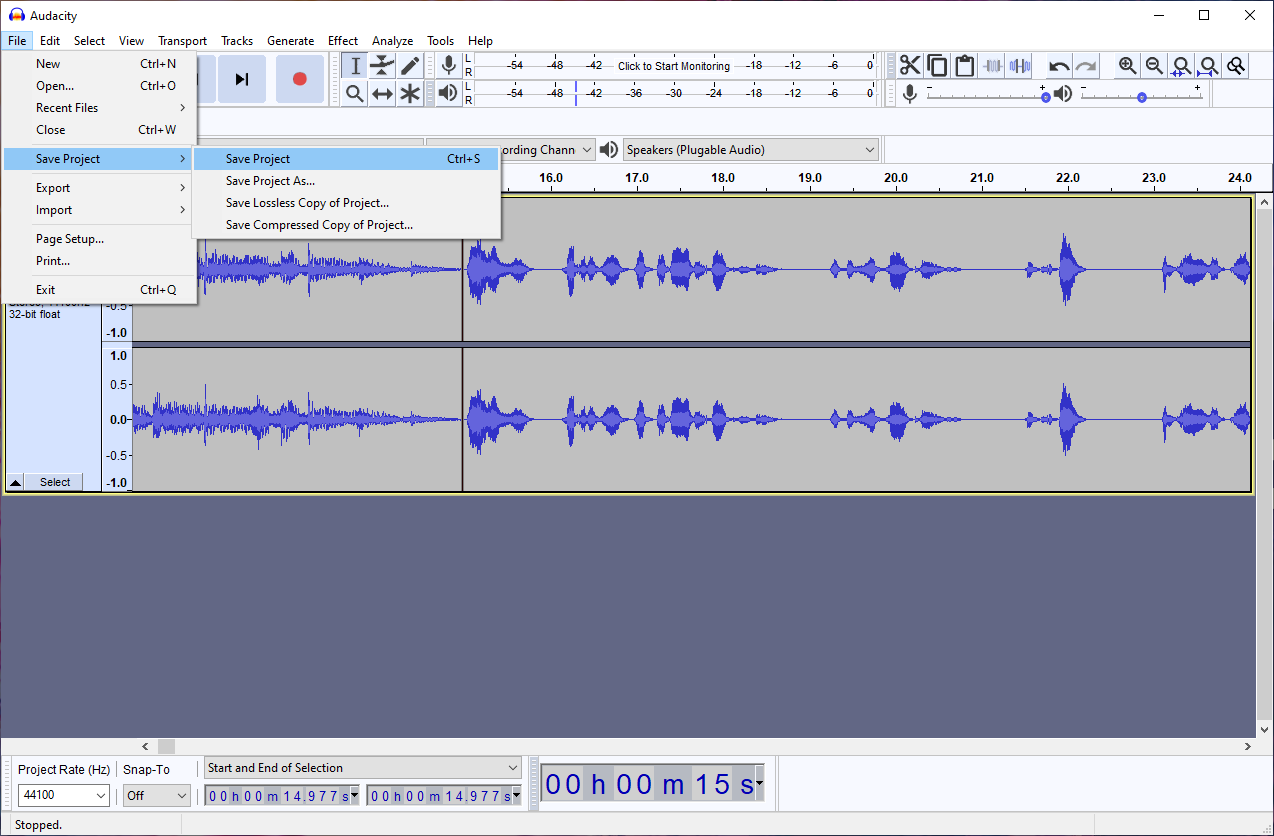1274x836 pixels.
Task: Open the Project Rate 44100 dropdown
Action: tap(64, 796)
